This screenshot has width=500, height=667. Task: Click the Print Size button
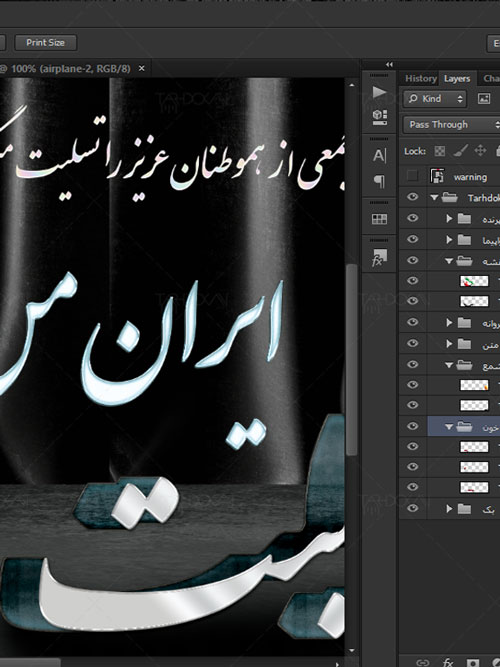pos(46,43)
